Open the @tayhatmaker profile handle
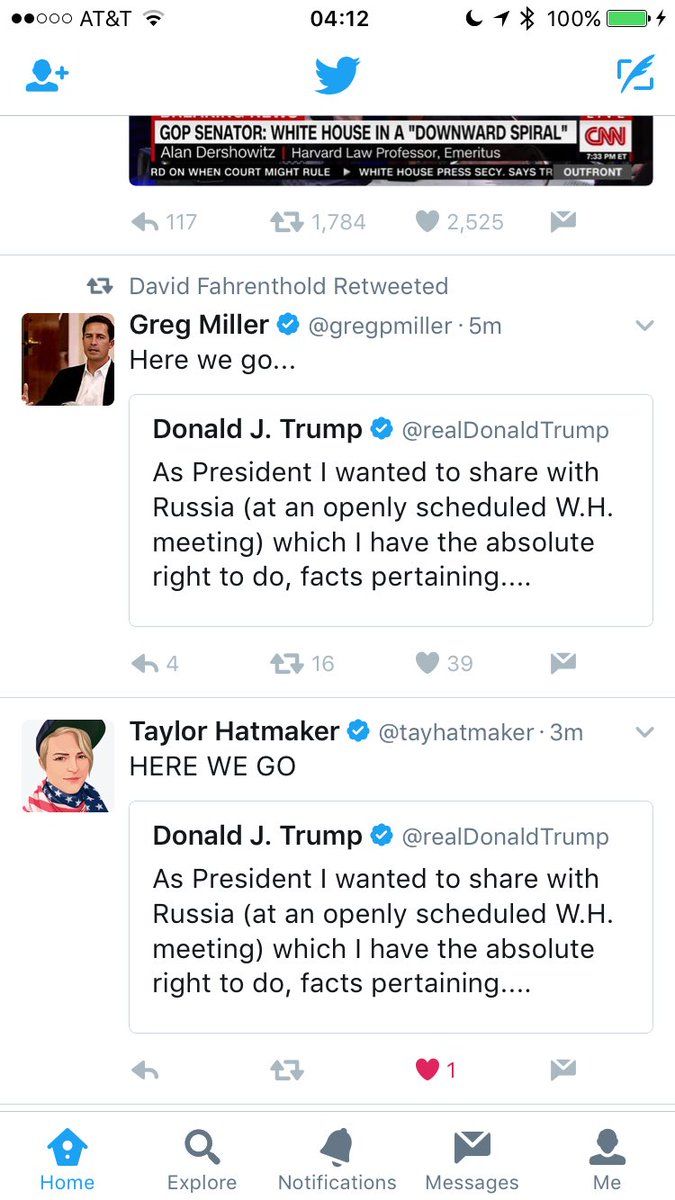This screenshot has width=675, height=1200. 455,732
